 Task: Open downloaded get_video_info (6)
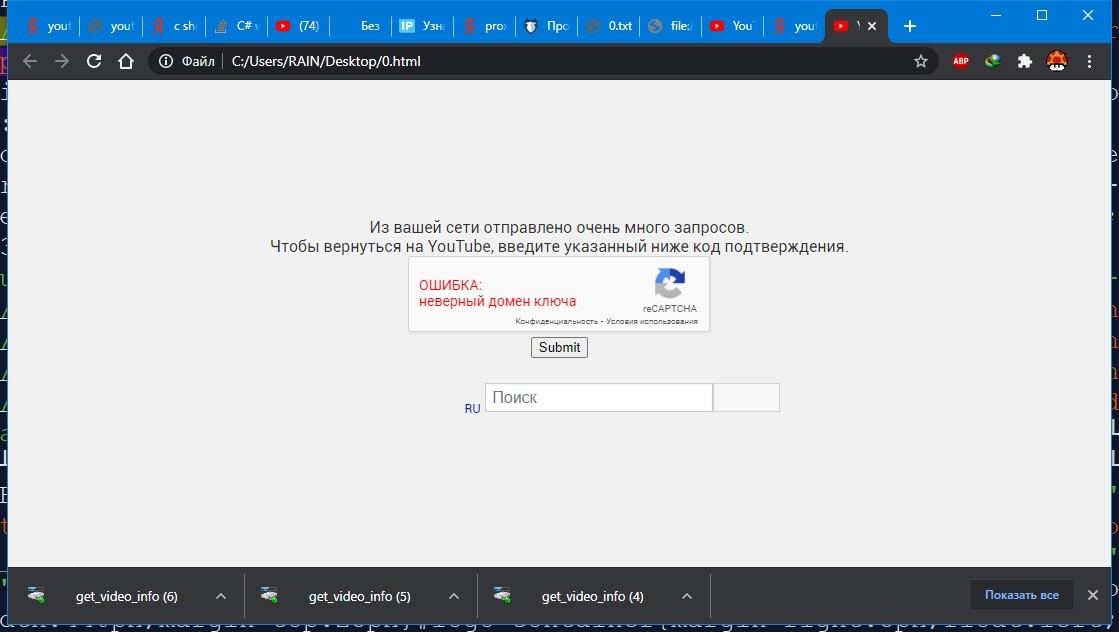126,596
